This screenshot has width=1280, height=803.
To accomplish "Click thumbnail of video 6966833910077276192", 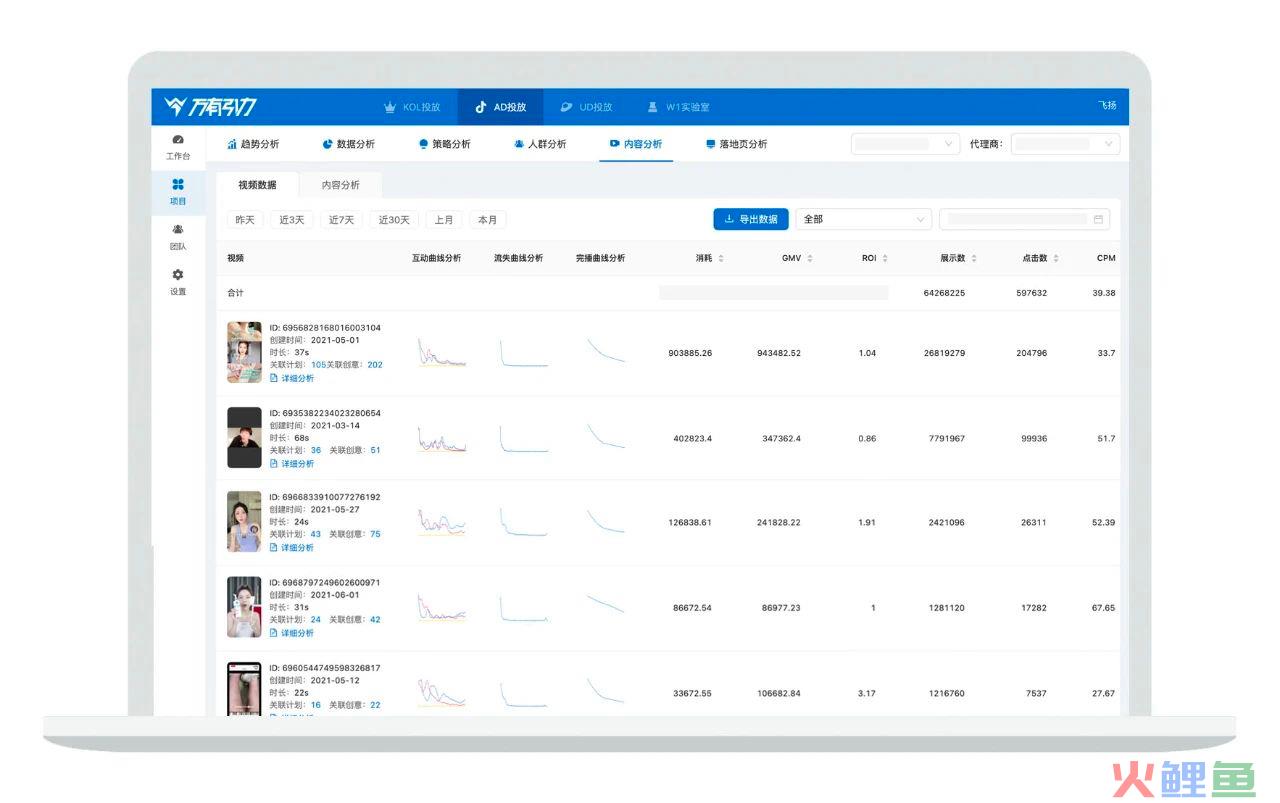I will click(x=244, y=521).
